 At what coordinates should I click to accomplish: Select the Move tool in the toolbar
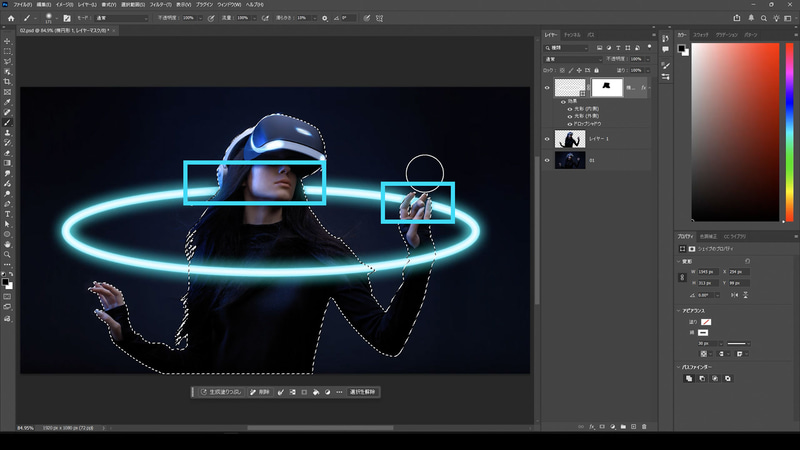(7, 41)
